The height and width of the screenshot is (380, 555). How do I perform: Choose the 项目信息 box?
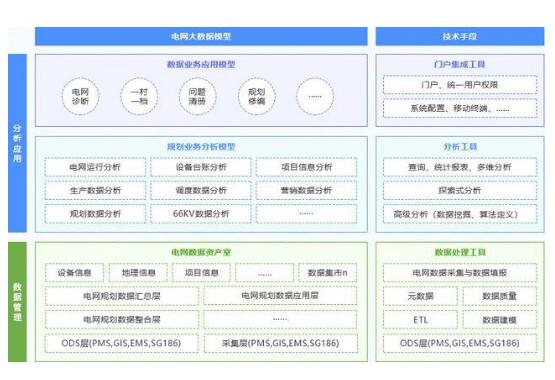[x=201, y=273]
